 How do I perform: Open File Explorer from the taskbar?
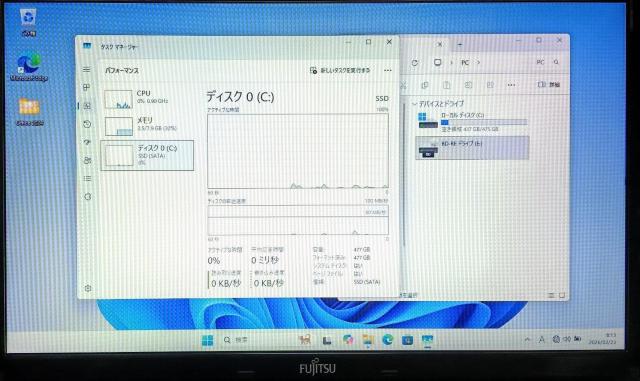[x=368, y=340]
